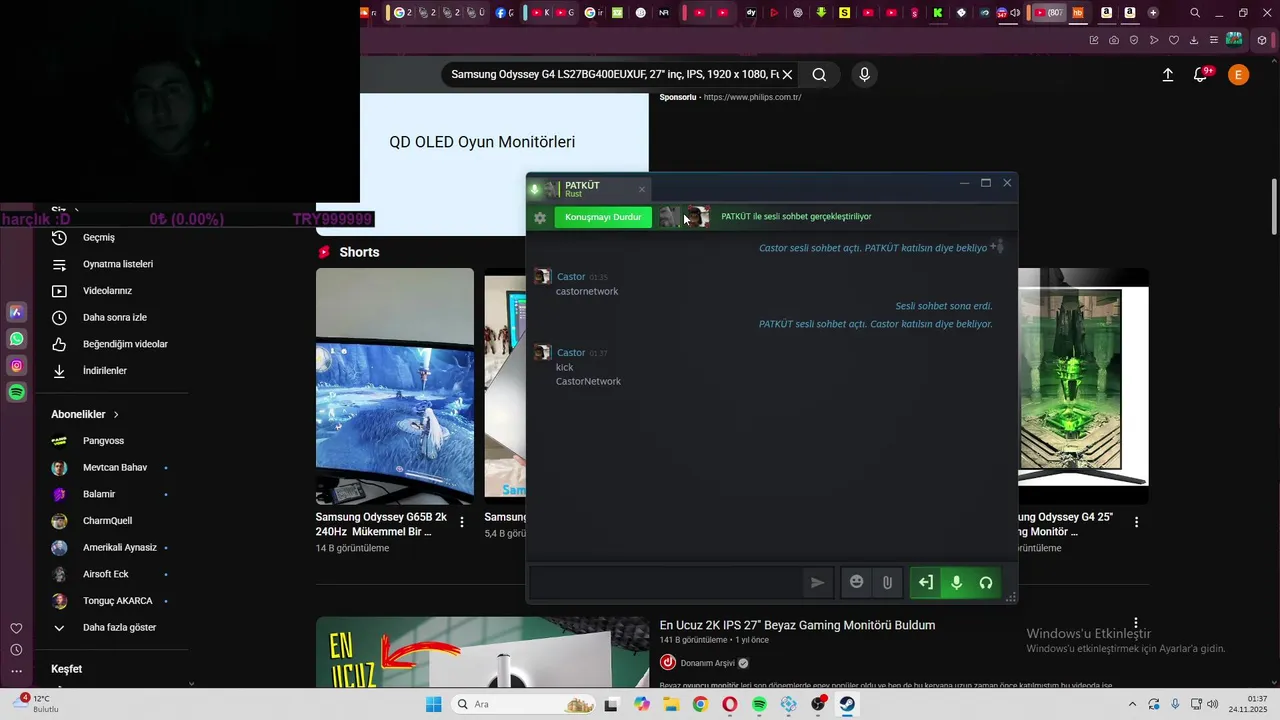Send the chat message with arrow icon

coord(817,583)
